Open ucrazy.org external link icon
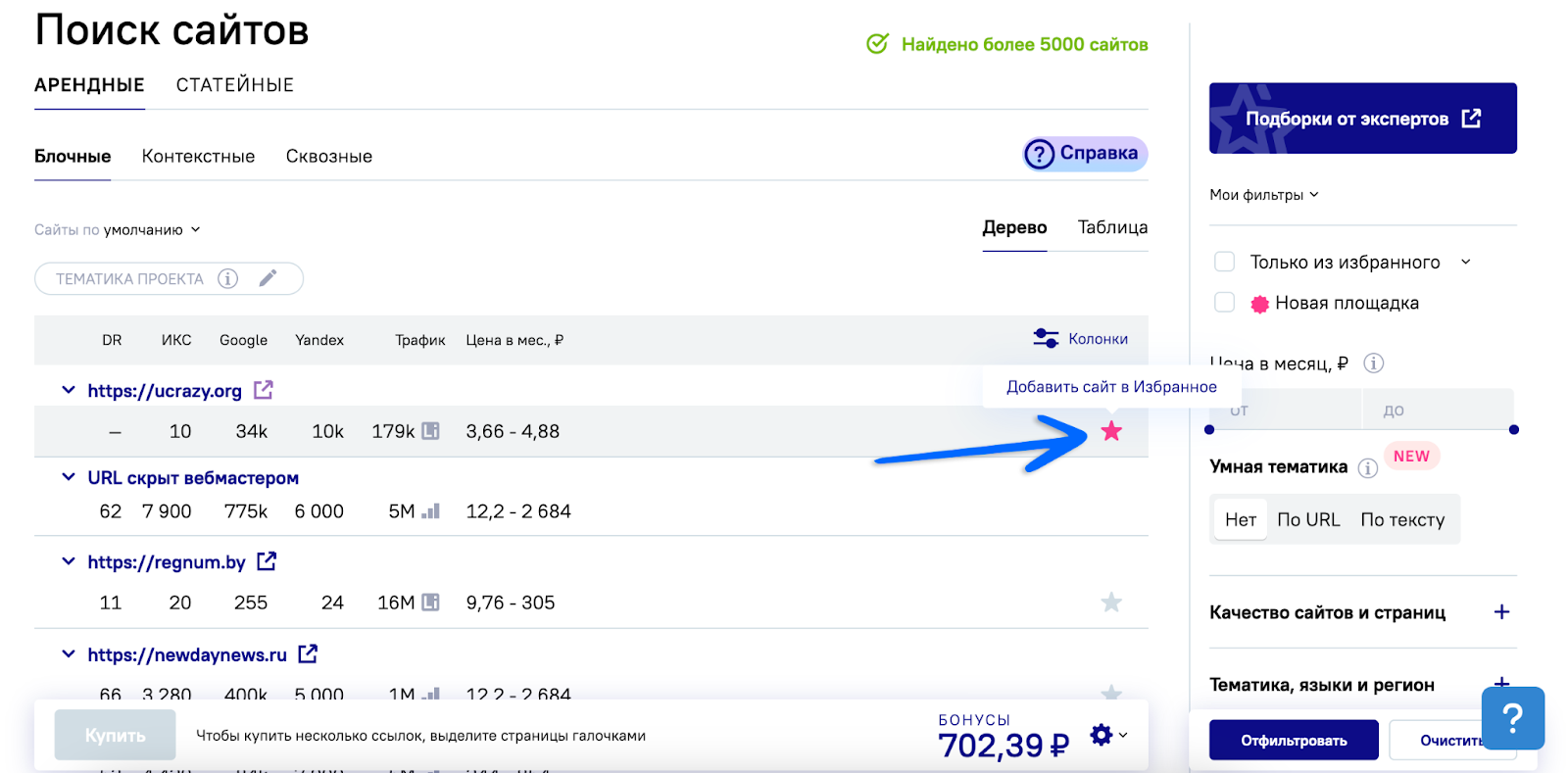 tap(263, 390)
